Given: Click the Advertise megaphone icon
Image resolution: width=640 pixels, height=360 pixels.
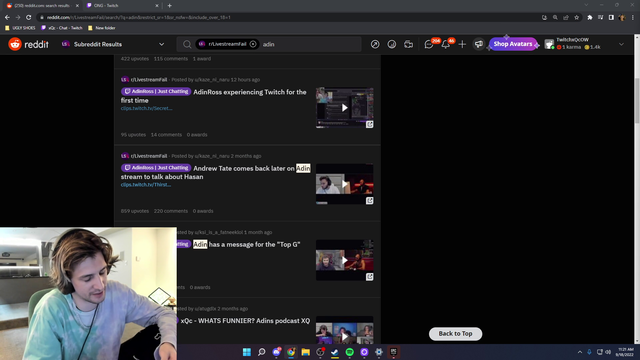Looking at the screenshot, I should [x=479, y=44].
